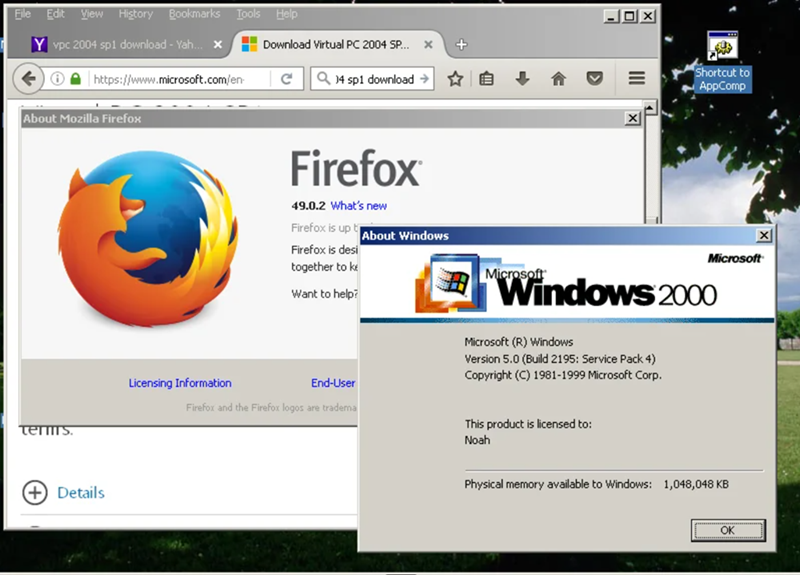
Task: Click search magnifier icon in search box
Action: 323,79
